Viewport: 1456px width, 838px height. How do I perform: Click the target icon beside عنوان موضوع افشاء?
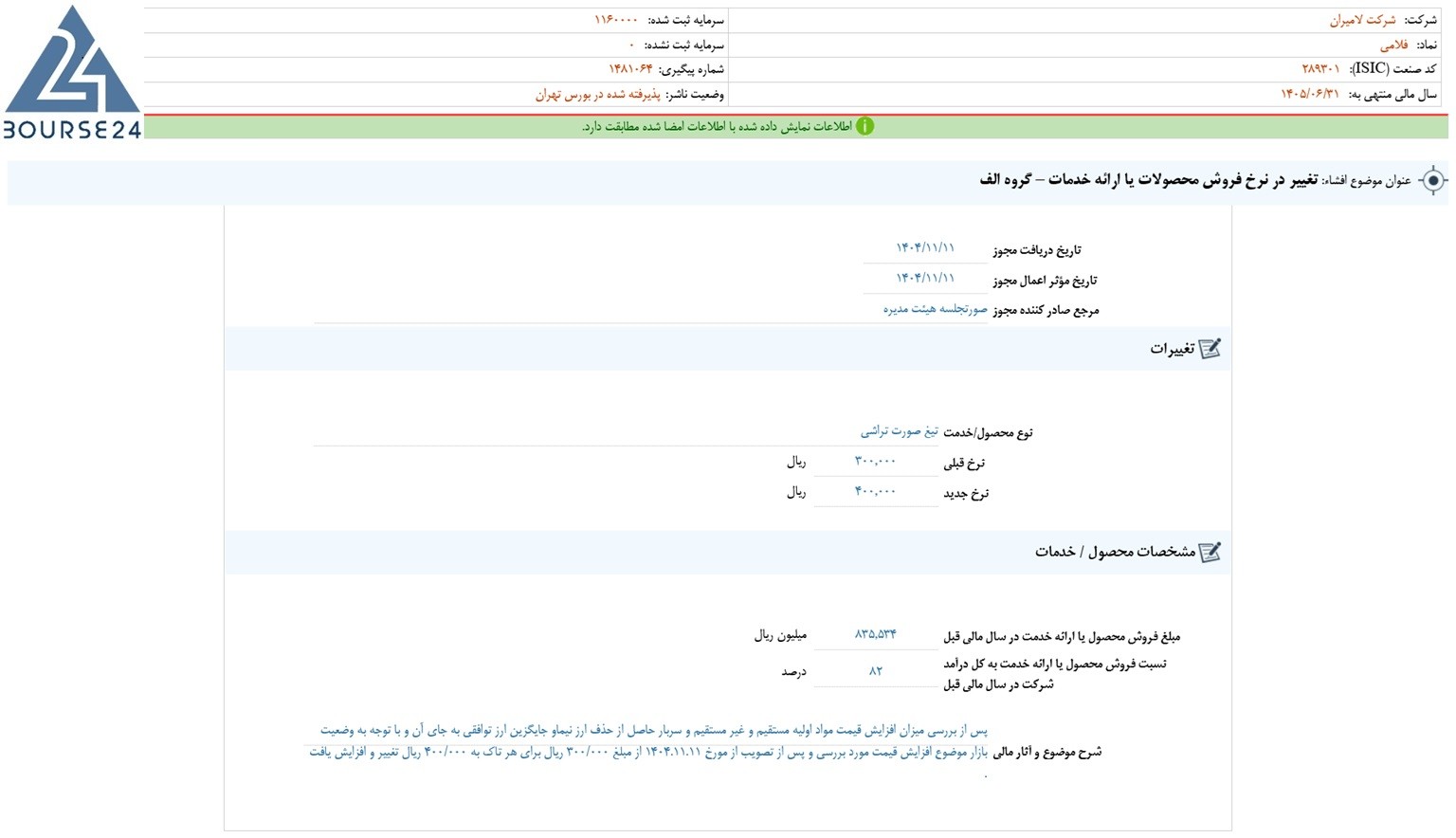click(1432, 180)
